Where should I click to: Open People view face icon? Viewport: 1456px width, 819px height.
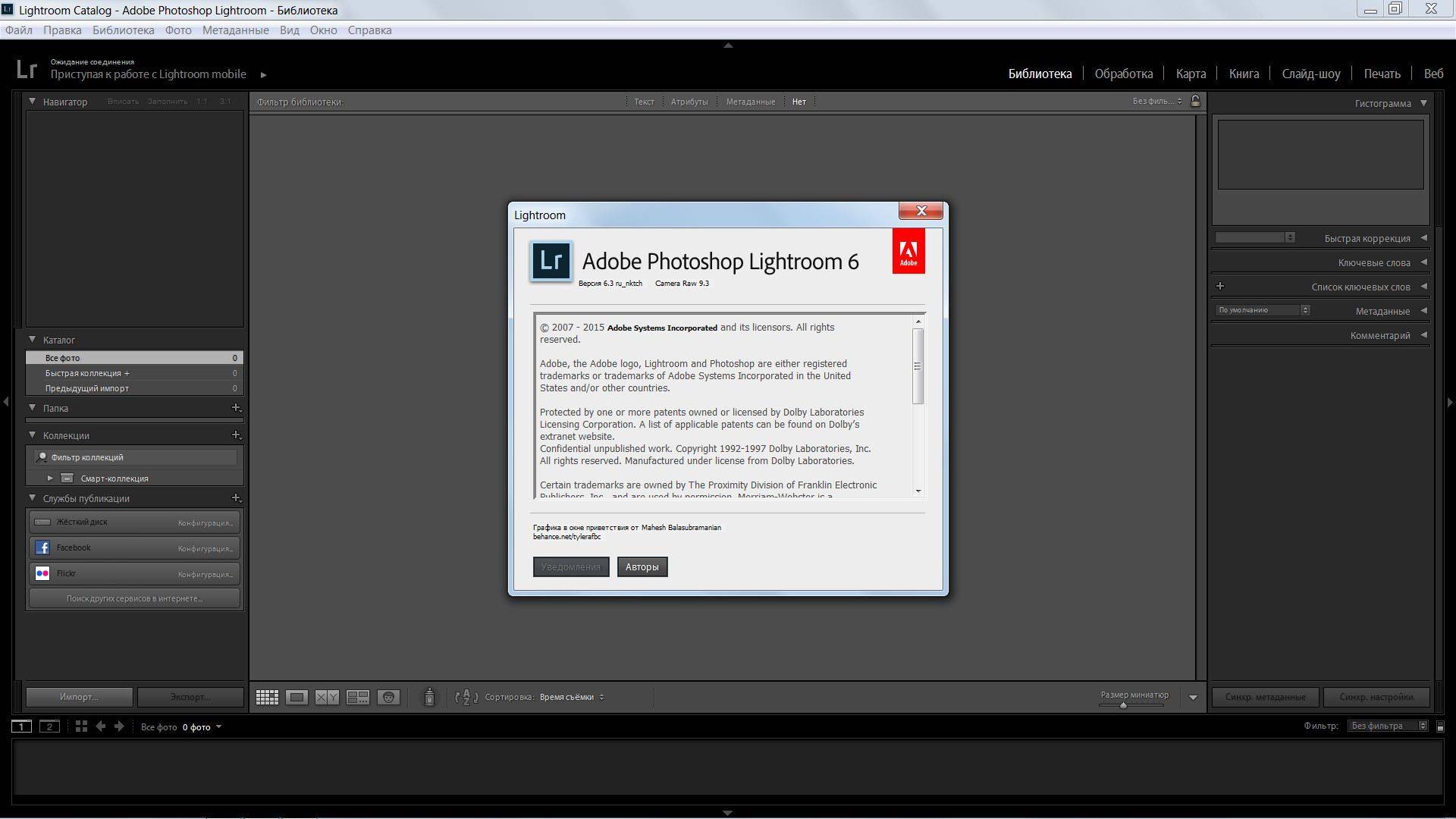pyautogui.click(x=388, y=697)
